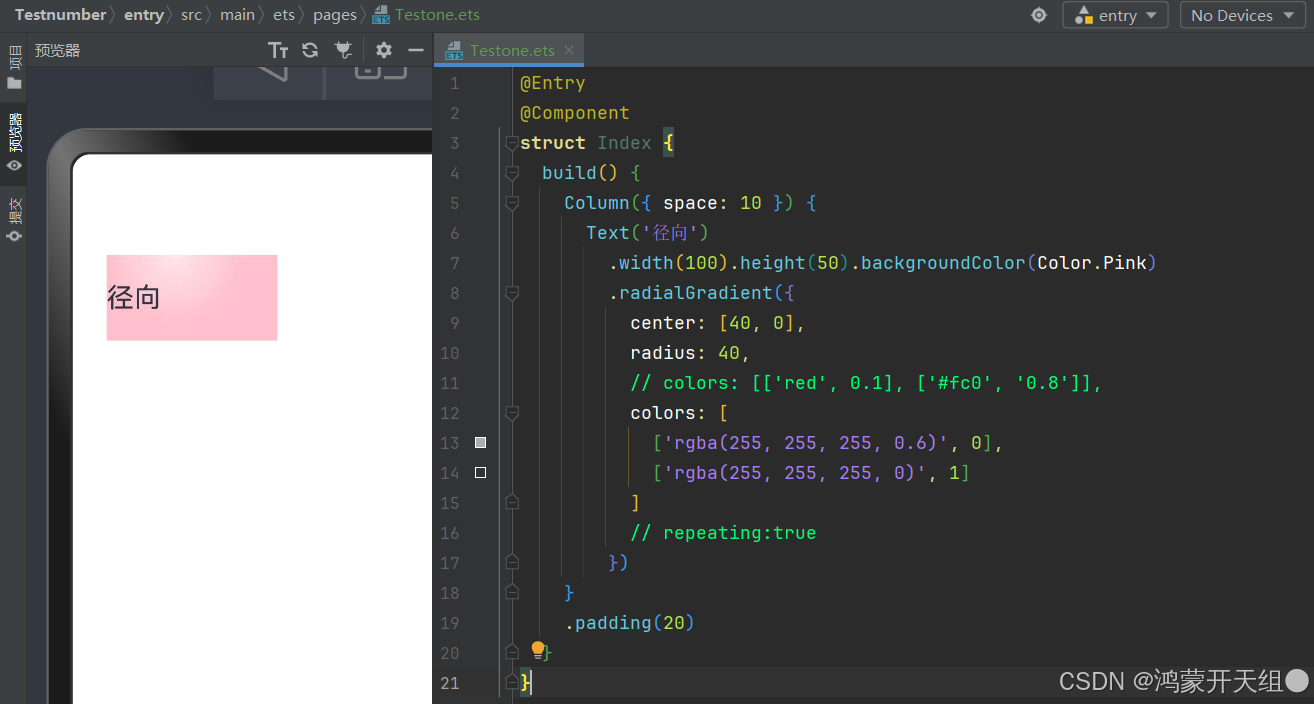
Task: Click the entry breadcrumb segment
Action: [x=144, y=15]
